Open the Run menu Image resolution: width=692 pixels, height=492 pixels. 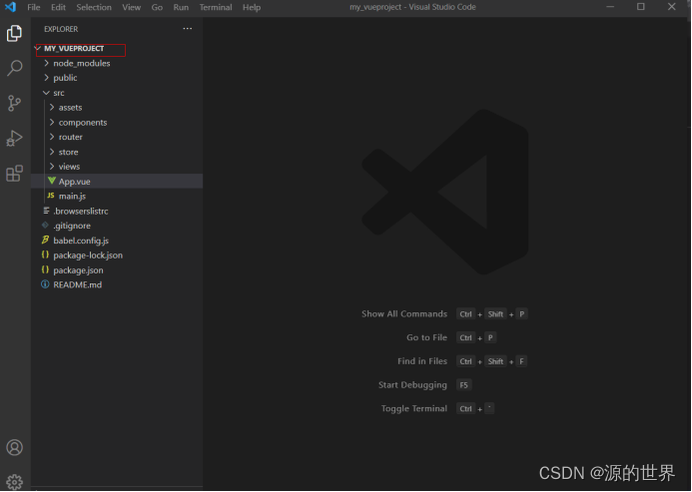(181, 8)
